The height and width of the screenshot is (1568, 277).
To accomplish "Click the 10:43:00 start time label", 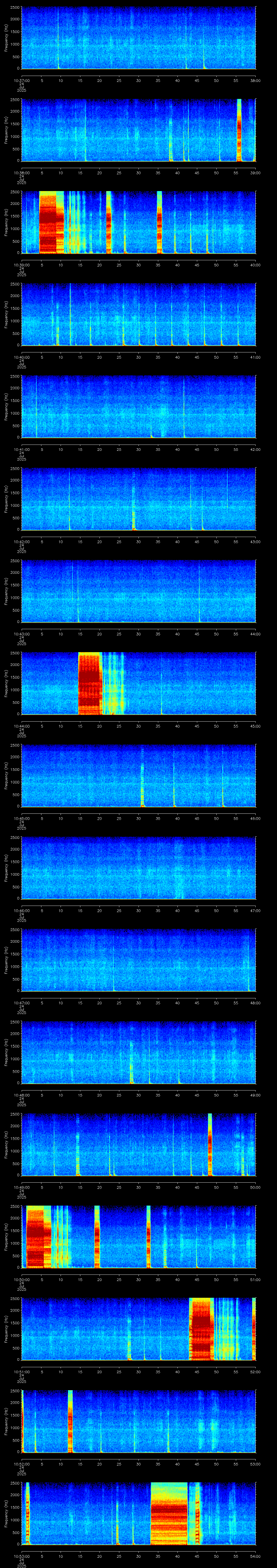I will coord(21,634).
